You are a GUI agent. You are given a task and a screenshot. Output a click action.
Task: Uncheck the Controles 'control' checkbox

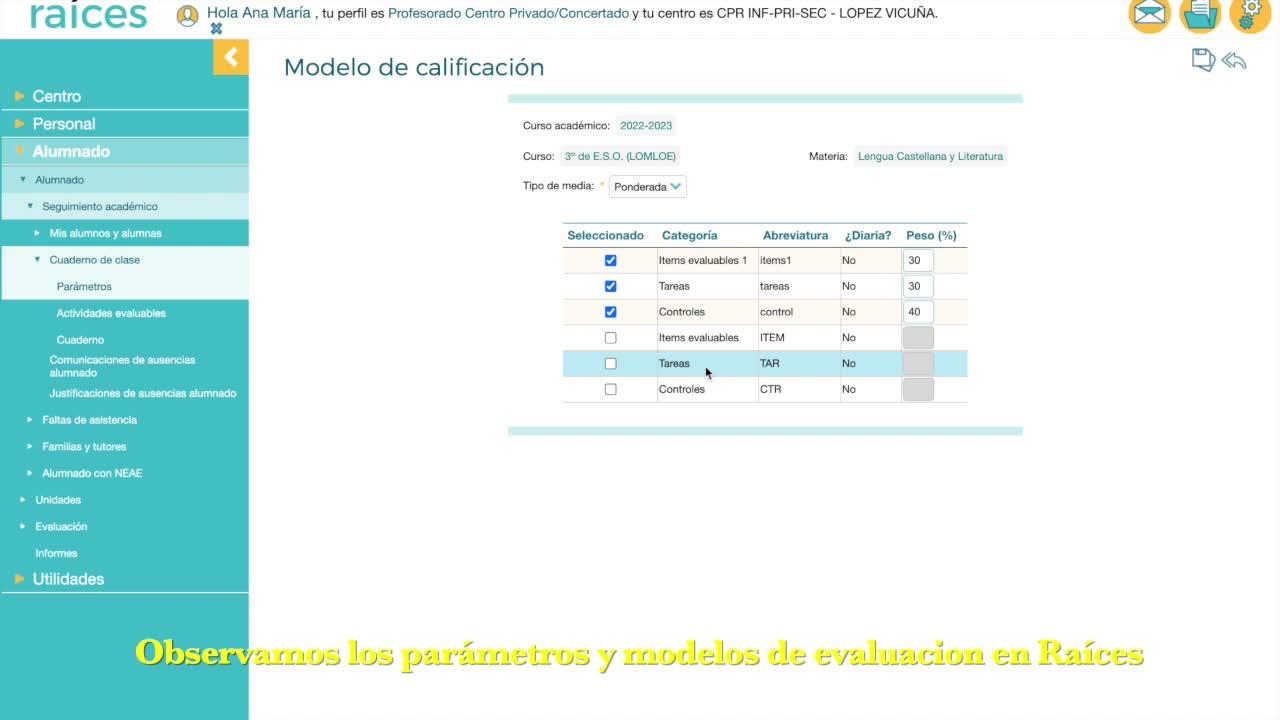tap(611, 312)
